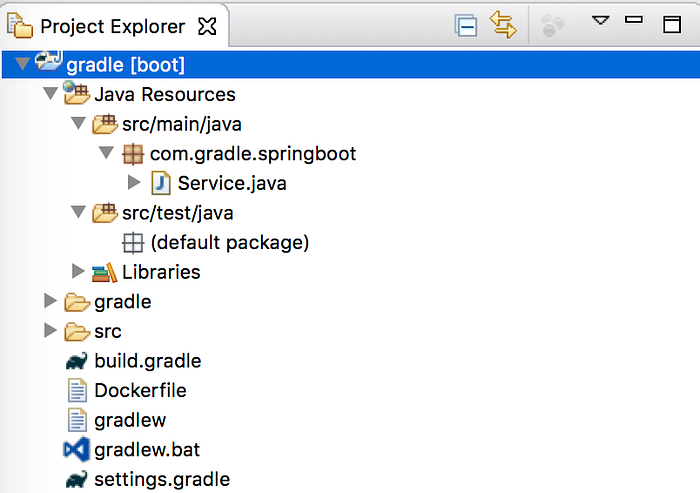Screen dimensions: 700x493
Task: Click the Dockerfile document icon
Action: (x=77, y=390)
